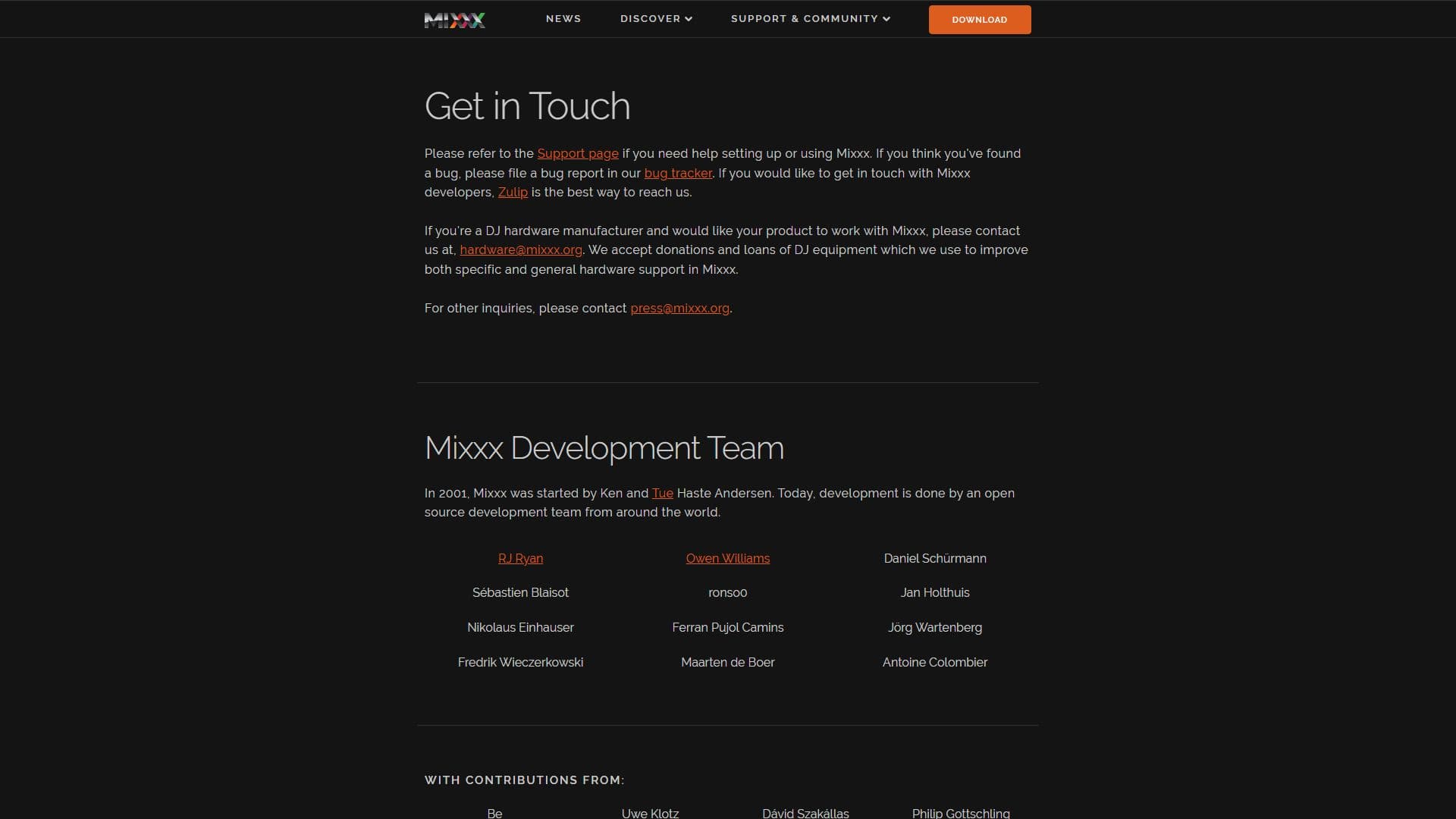Click the press@mixxx.org email link
This screenshot has height=819, width=1456.
(x=680, y=309)
